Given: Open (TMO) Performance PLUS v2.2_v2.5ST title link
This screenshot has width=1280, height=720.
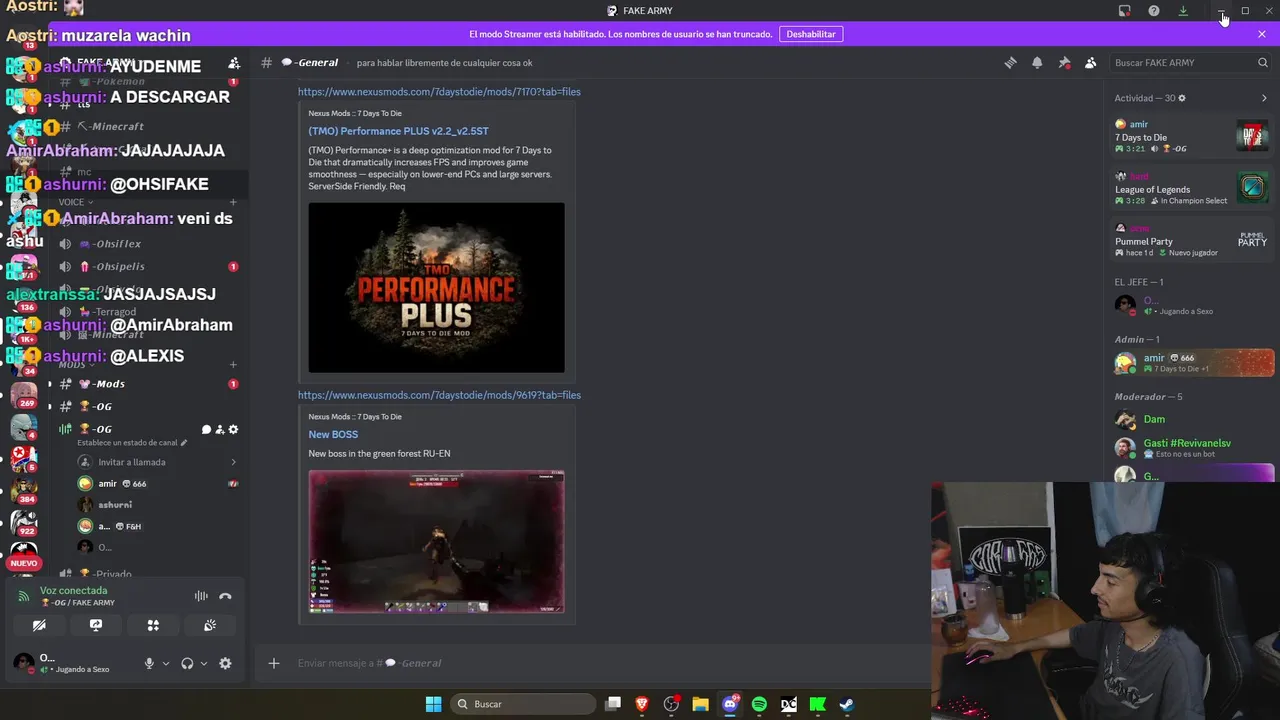Looking at the screenshot, I should pyautogui.click(x=398, y=131).
